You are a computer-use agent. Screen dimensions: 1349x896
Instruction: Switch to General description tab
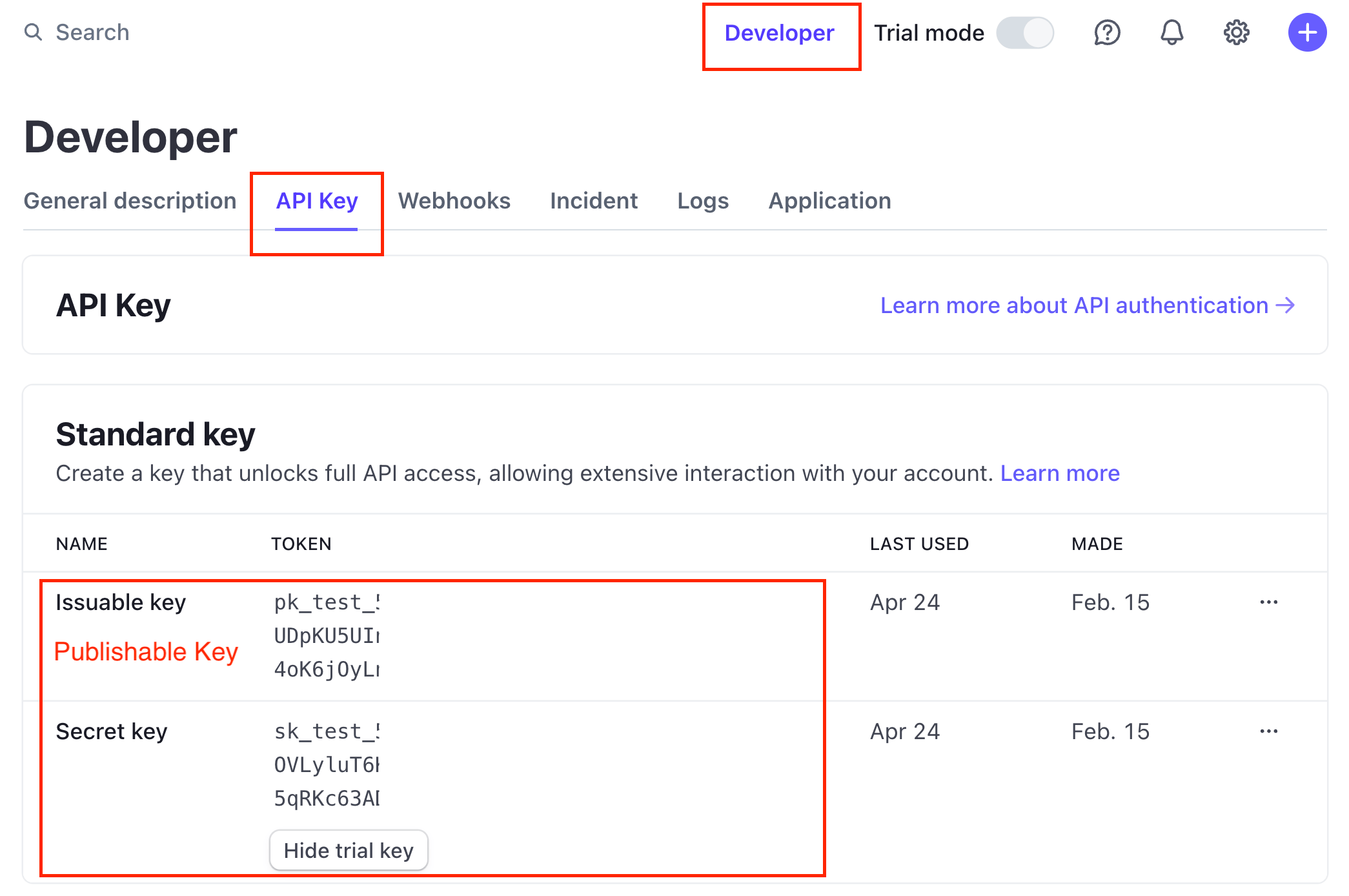tap(130, 201)
